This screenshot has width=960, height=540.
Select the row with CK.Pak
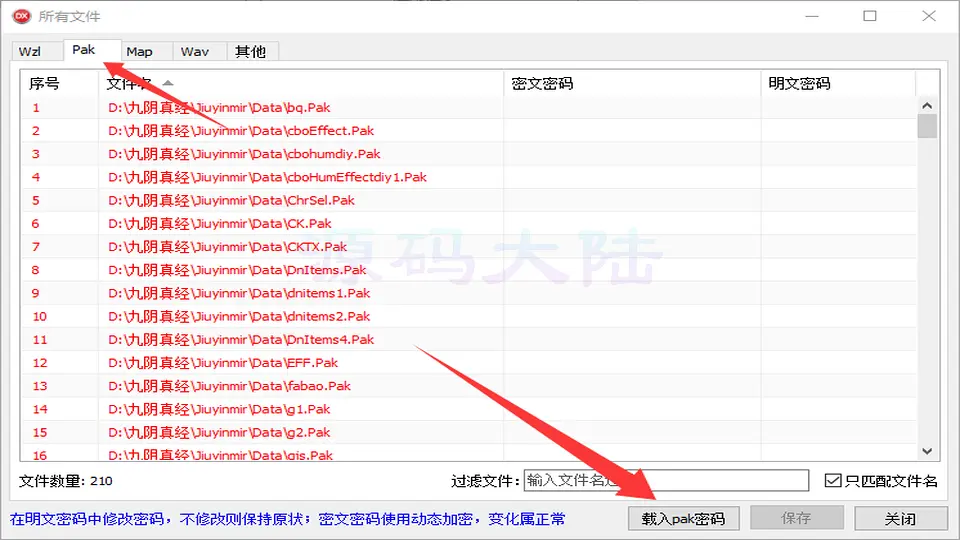click(x=469, y=223)
